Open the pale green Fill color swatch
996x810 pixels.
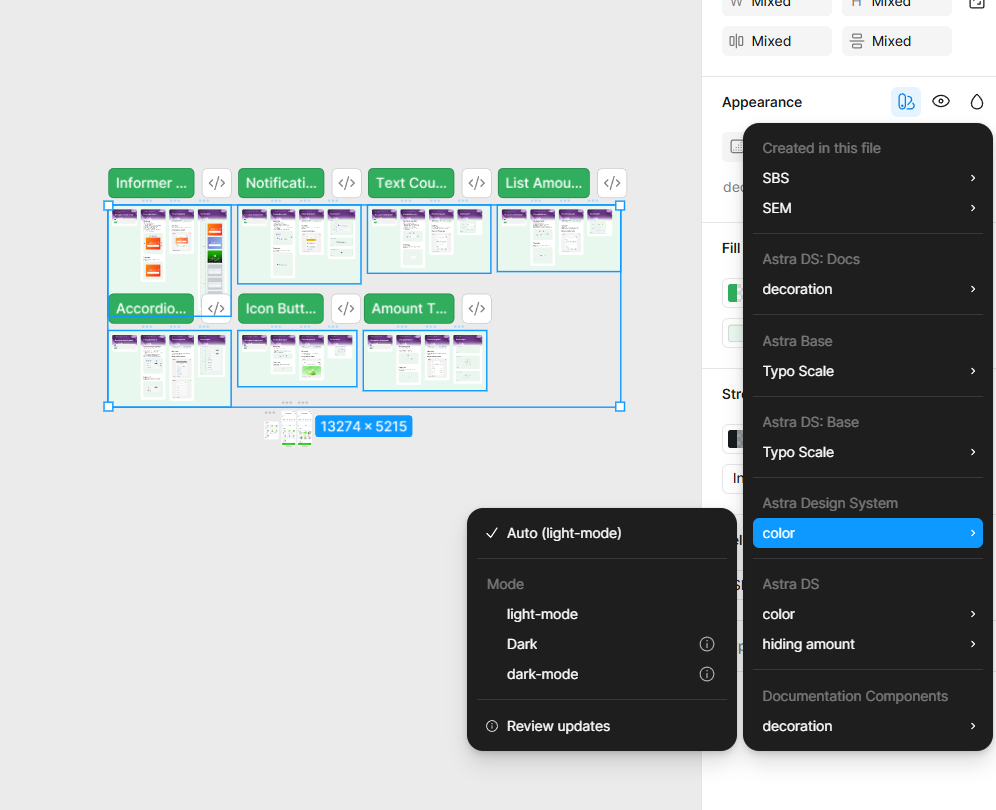[735, 334]
